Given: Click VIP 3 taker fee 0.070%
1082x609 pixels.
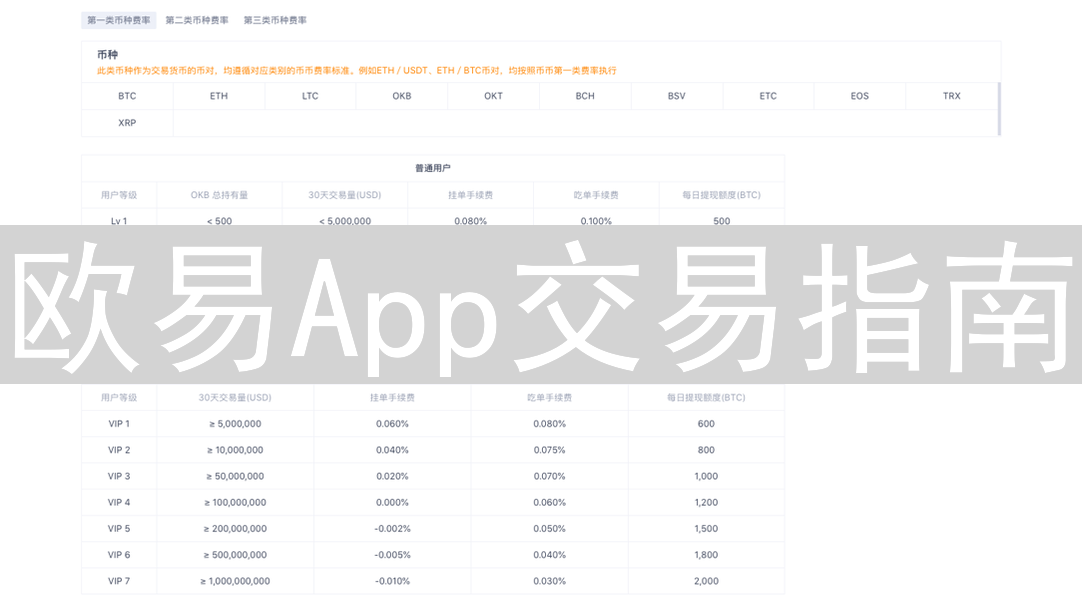Looking at the screenshot, I should [x=549, y=477].
